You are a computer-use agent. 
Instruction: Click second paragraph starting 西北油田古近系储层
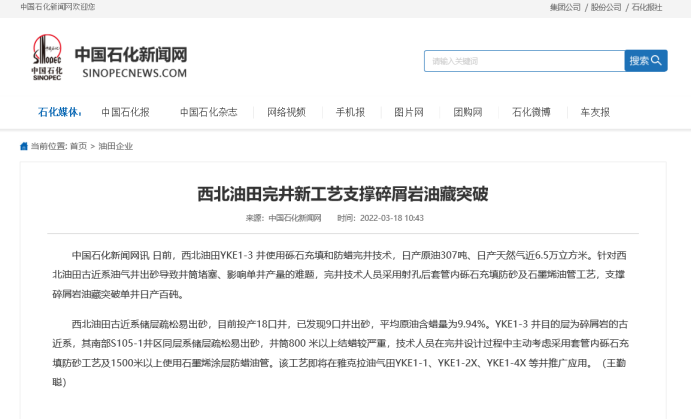tap(340, 353)
